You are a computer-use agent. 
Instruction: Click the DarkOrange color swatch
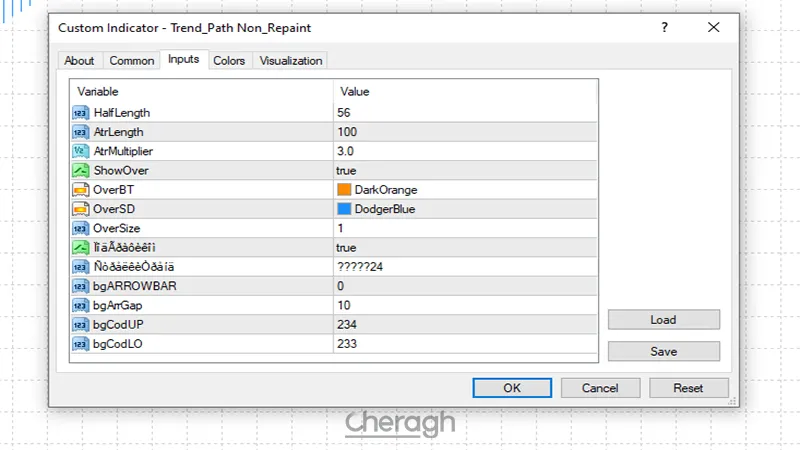pyautogui.click(x=344, y=190)
